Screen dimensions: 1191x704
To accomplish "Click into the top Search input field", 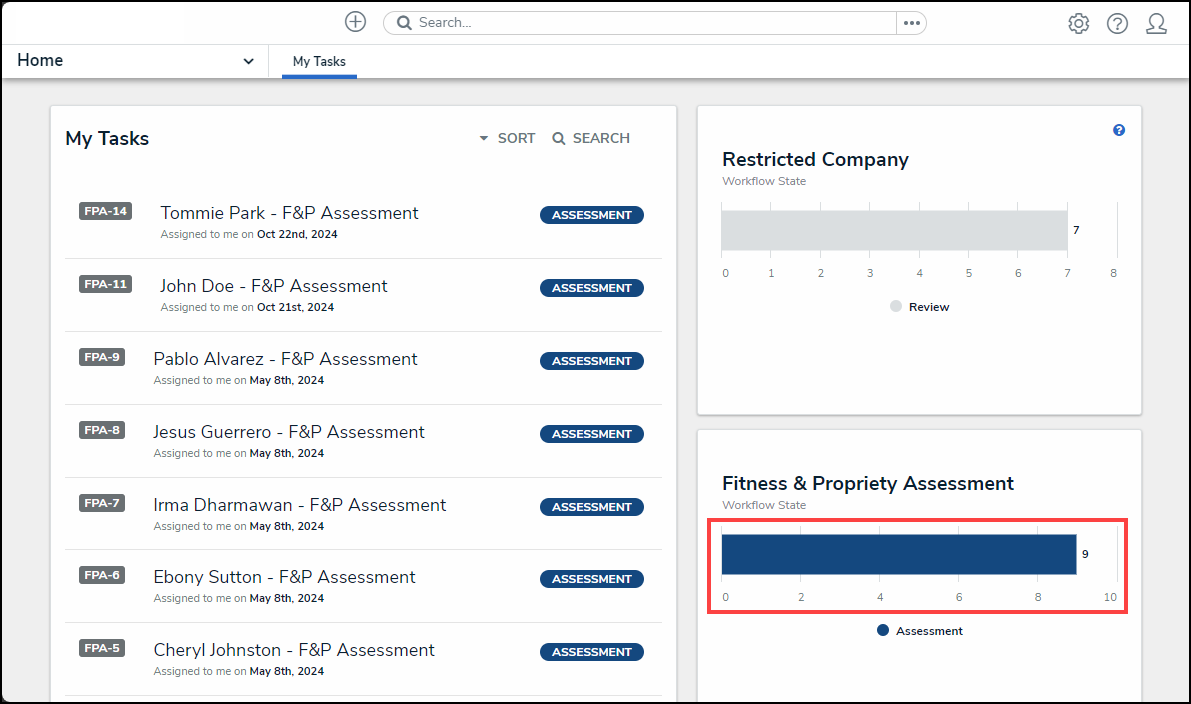I will pos(650,23).
